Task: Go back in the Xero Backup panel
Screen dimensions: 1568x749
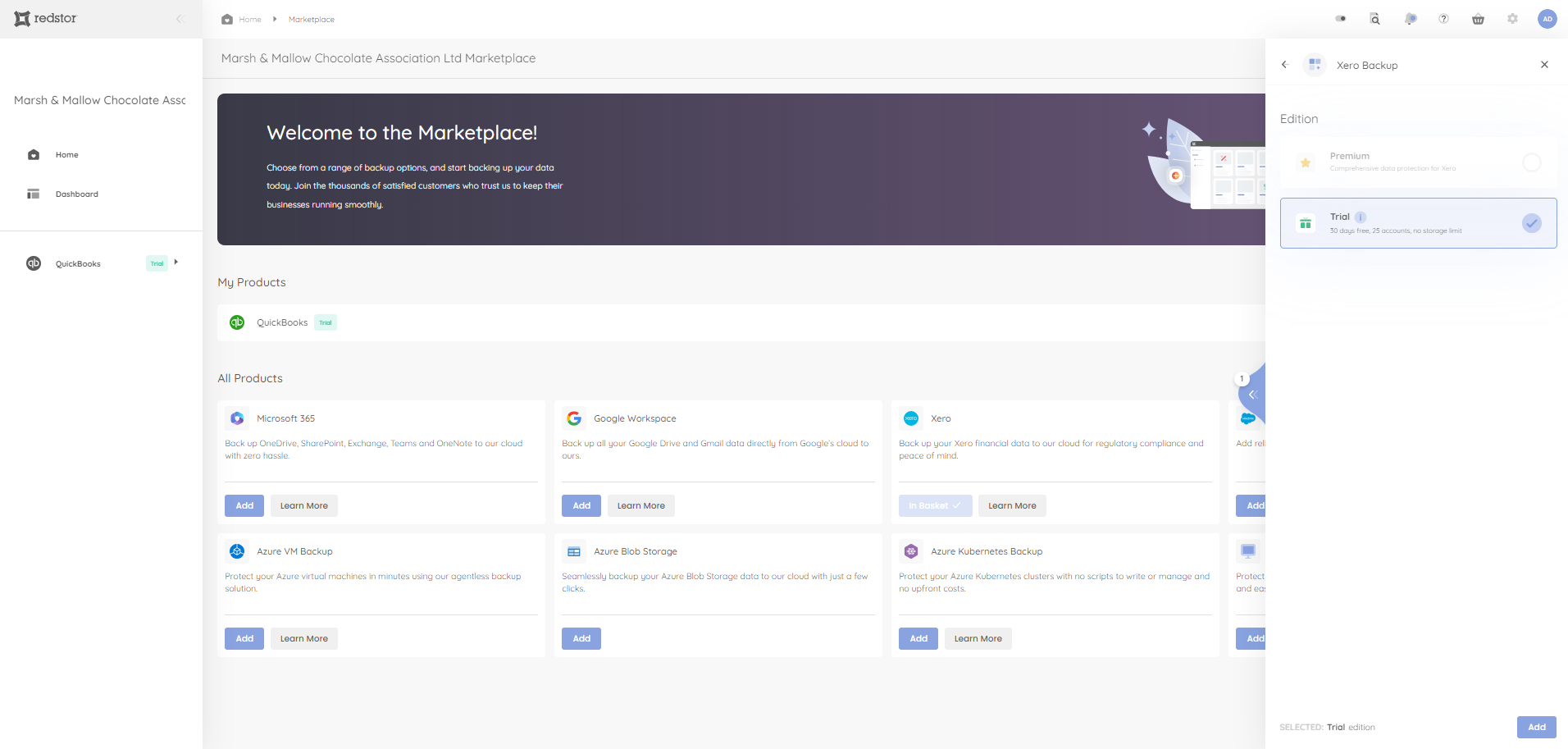Action: coord(1285,65)
